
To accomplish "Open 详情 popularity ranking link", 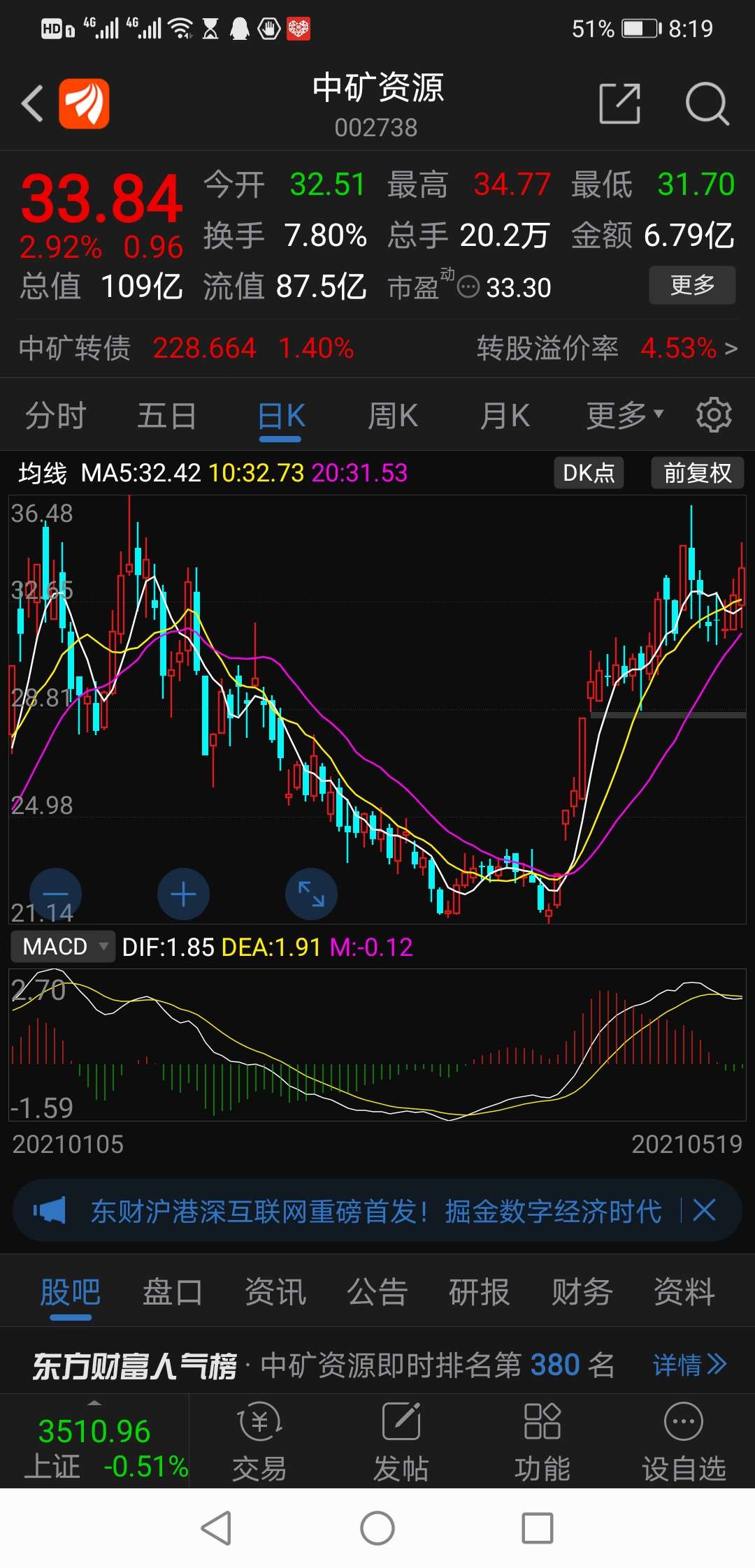I will click(x=690, y=1364).
